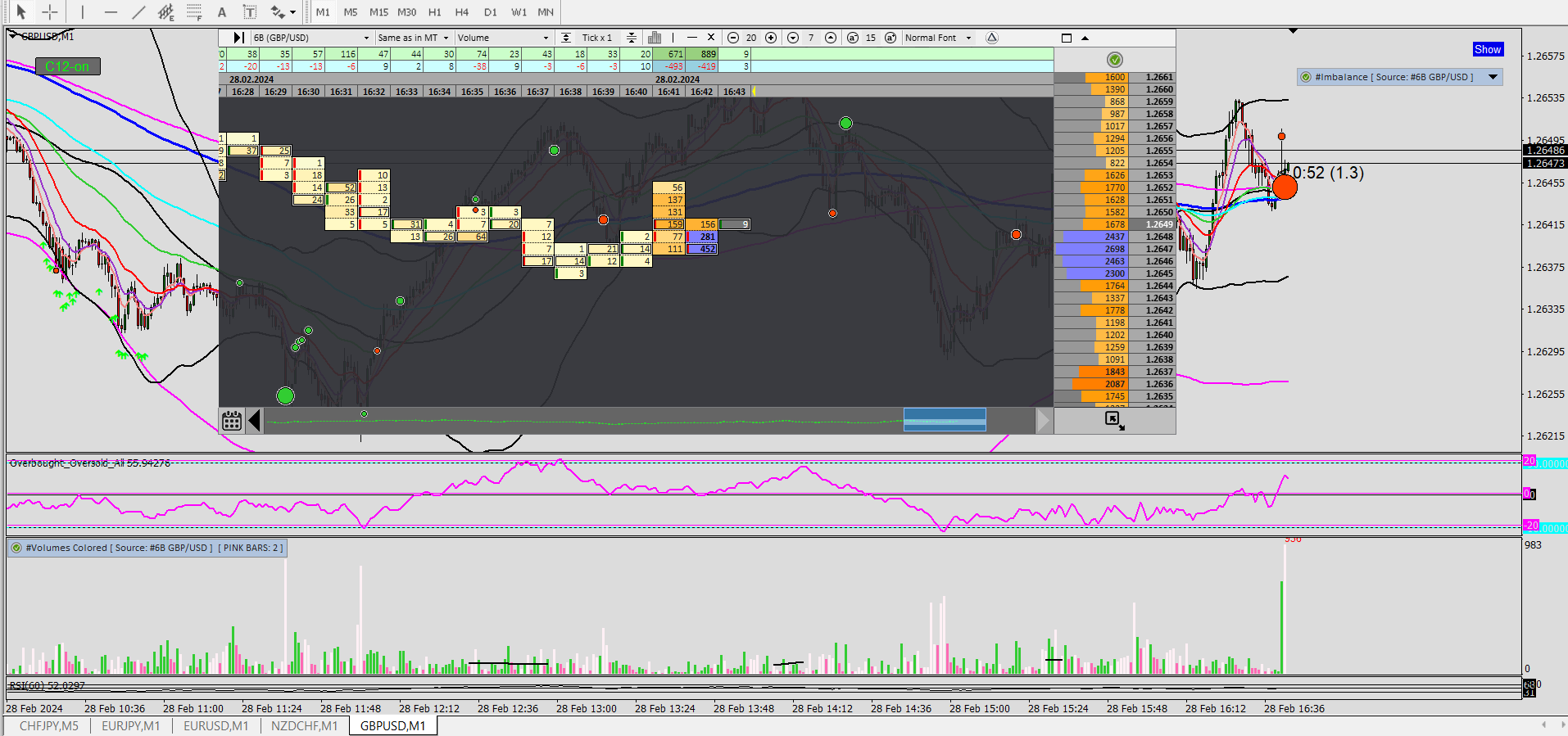This screenshot has height=736, width=1568.
Task: Click the histogram chart mode icon
Action: [x=654, y=38]
